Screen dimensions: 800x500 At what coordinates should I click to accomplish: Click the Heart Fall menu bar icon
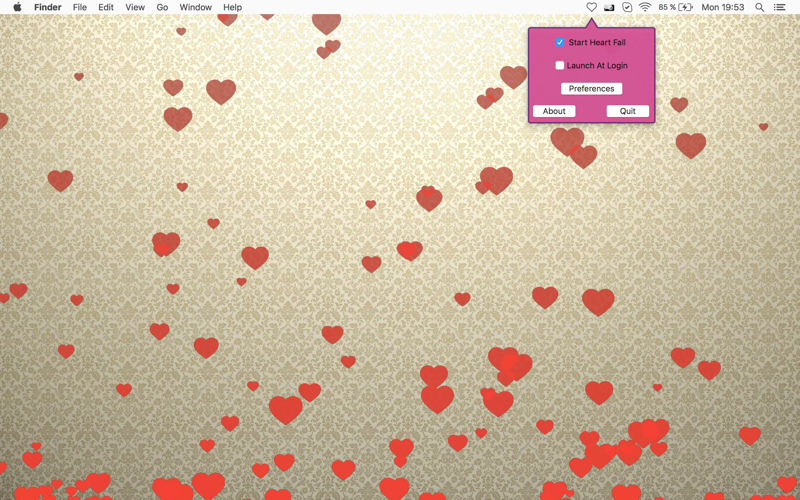coord(591,7)
